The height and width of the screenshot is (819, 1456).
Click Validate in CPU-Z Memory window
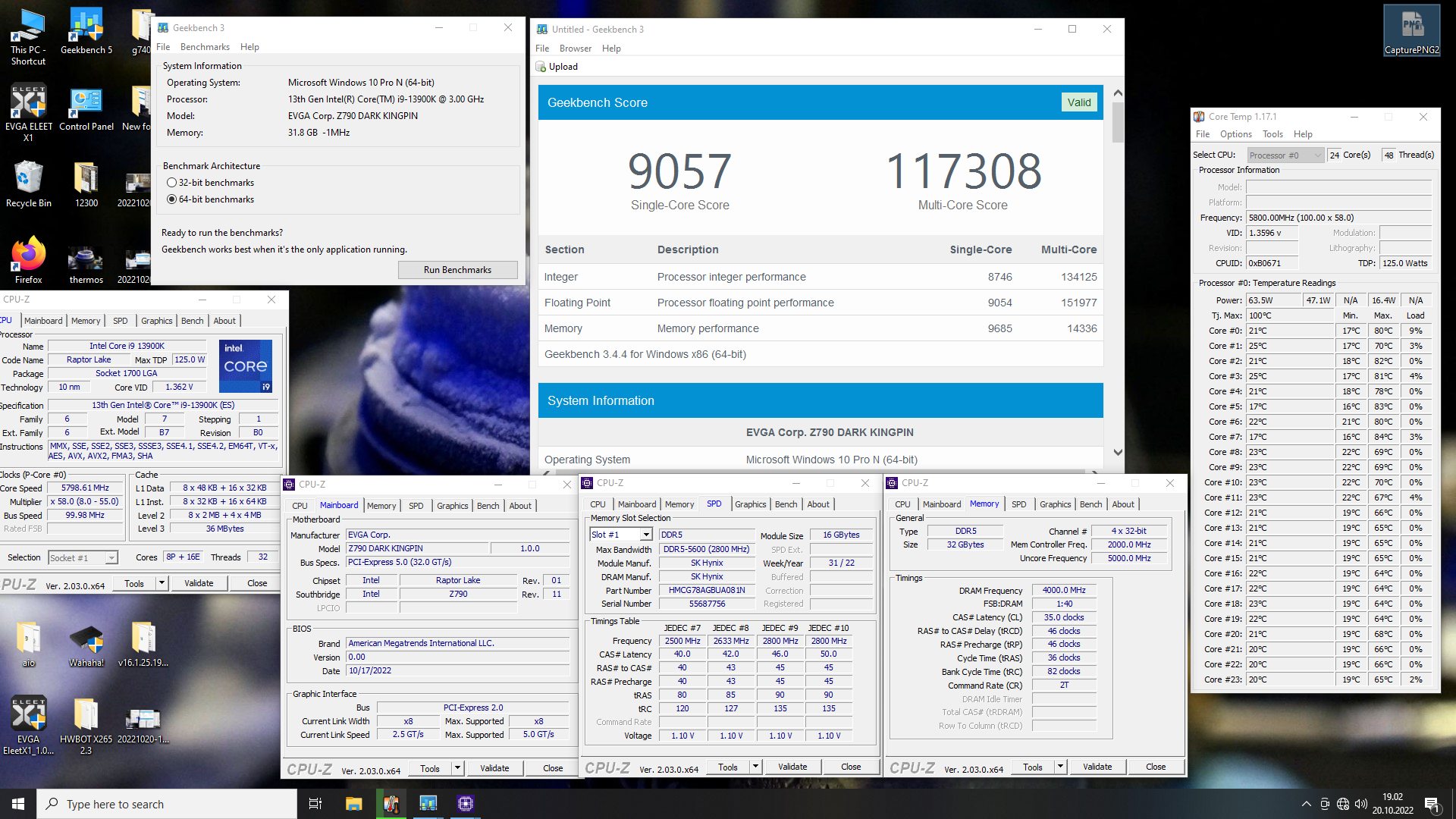(1097, 767)
